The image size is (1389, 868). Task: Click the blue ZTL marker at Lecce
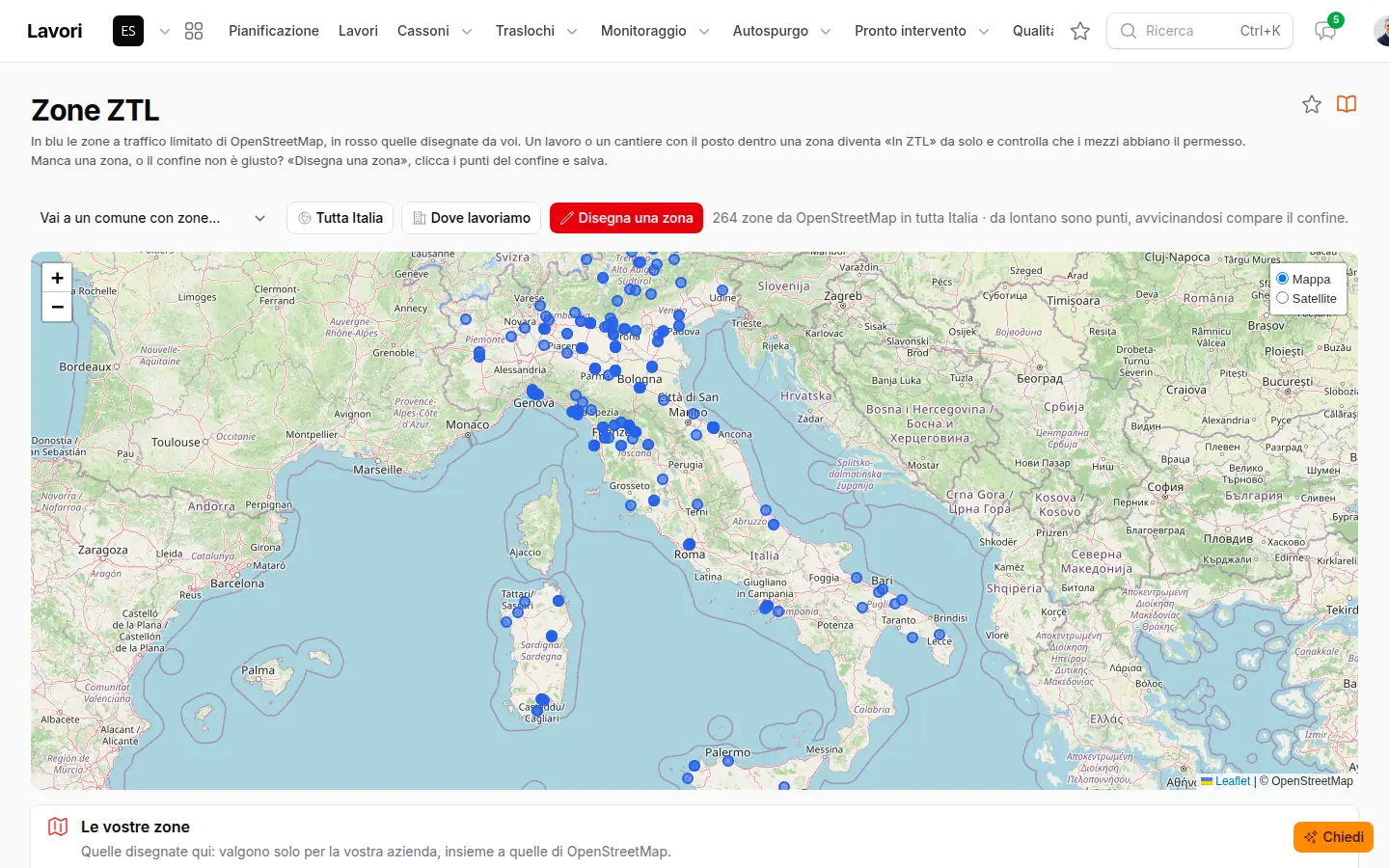[940, 635]
